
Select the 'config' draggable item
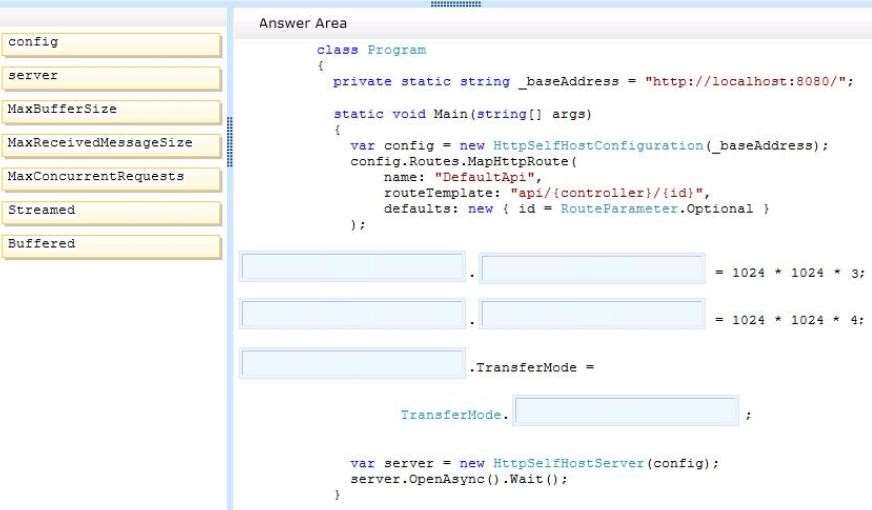point(111,45)
